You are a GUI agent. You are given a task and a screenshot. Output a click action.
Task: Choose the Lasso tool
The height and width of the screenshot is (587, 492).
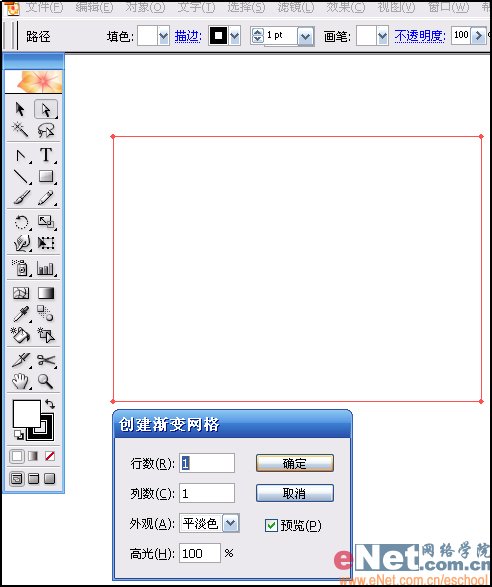click(46, 130)
